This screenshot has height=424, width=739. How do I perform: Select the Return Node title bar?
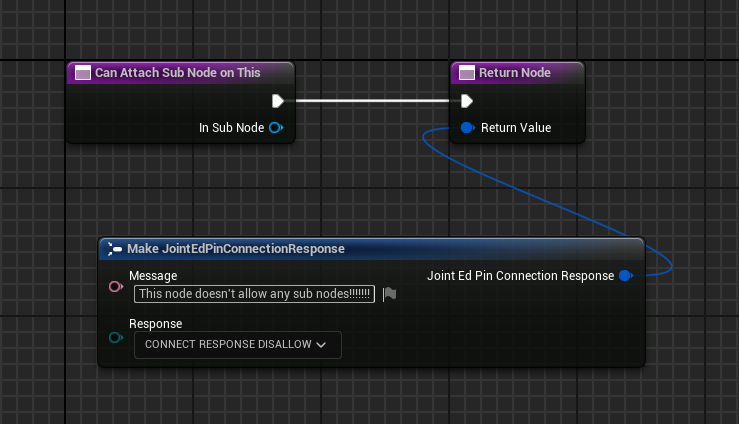coord(515,73)
